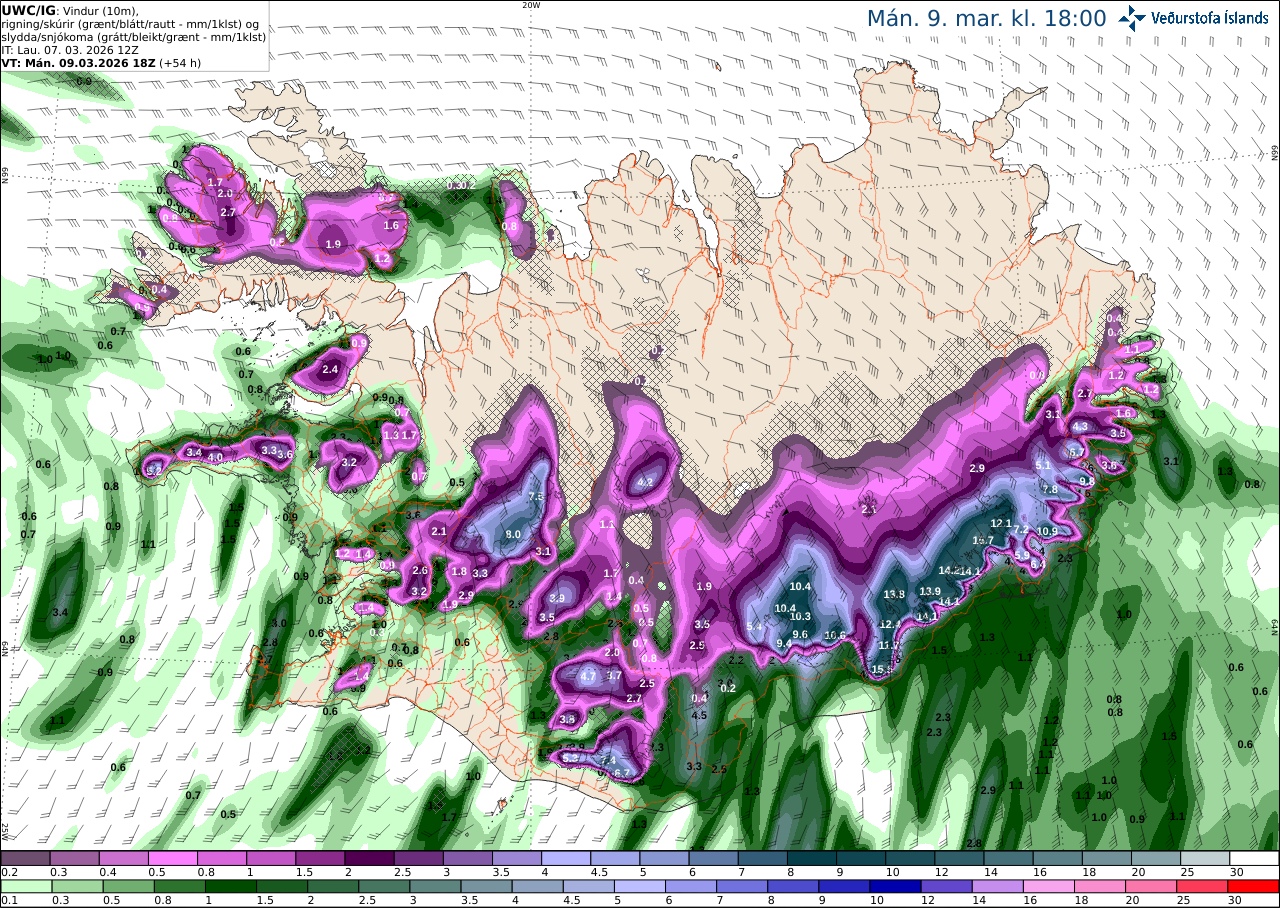This screenshot has width=1280, height=908.
Task: Select the rigning/skúrir legend description line
Action: (x=131, y=23)
